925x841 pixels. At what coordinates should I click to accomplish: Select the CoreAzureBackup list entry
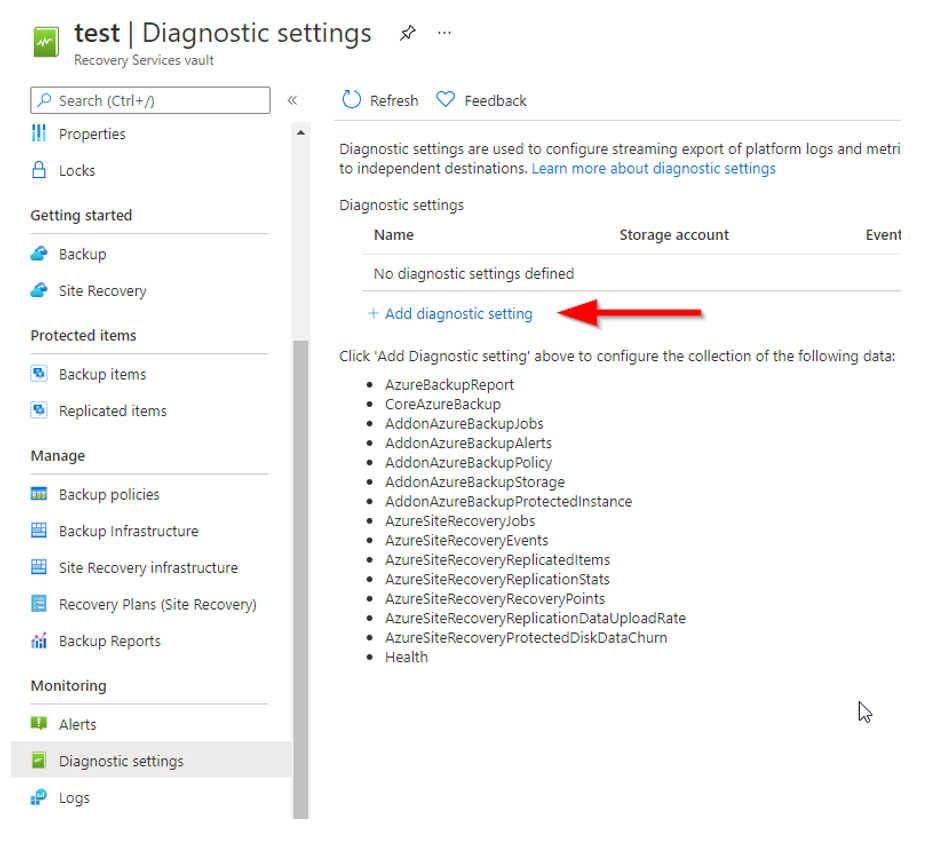[443, 405]
